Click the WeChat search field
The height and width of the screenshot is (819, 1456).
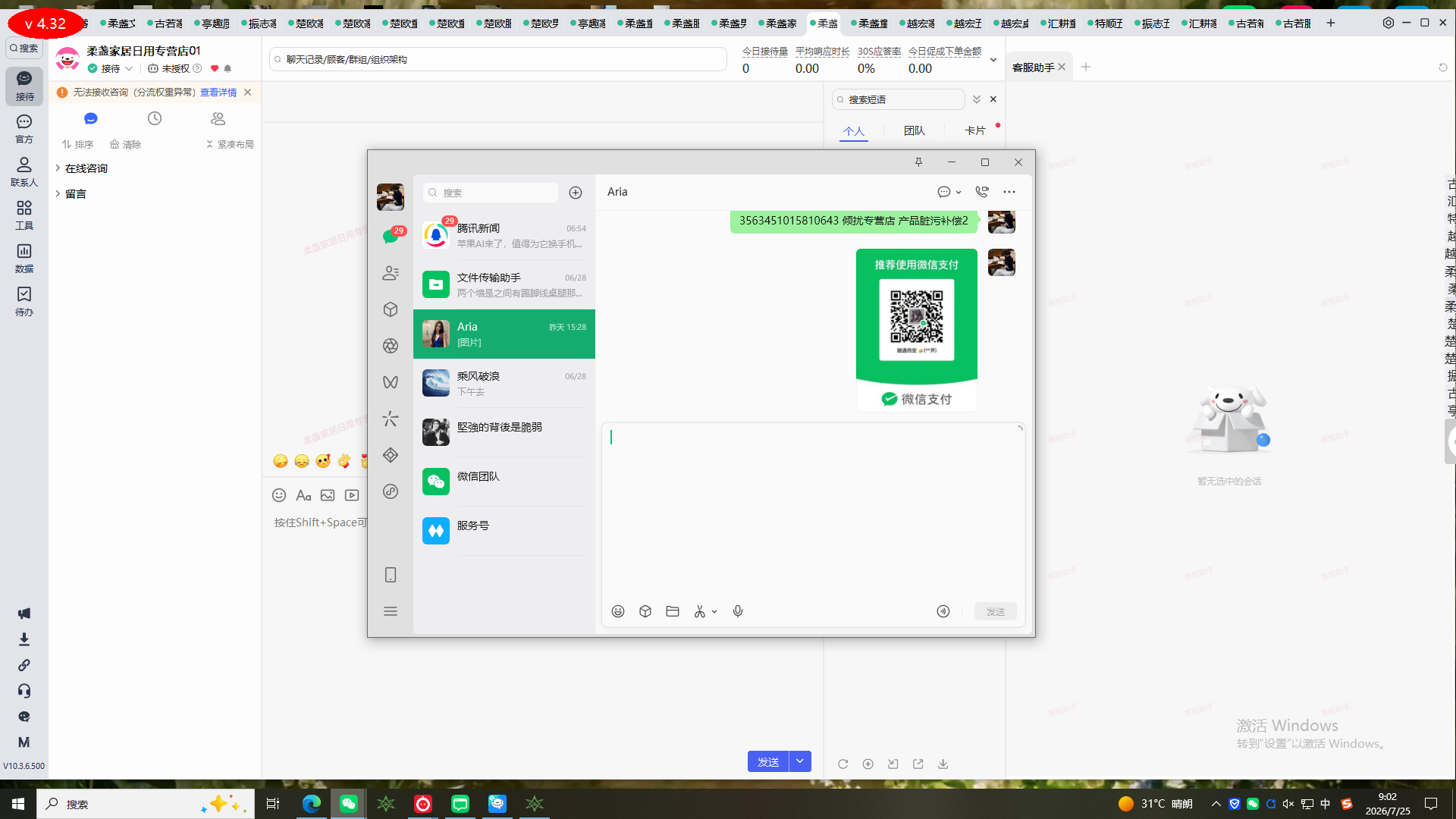491,193
